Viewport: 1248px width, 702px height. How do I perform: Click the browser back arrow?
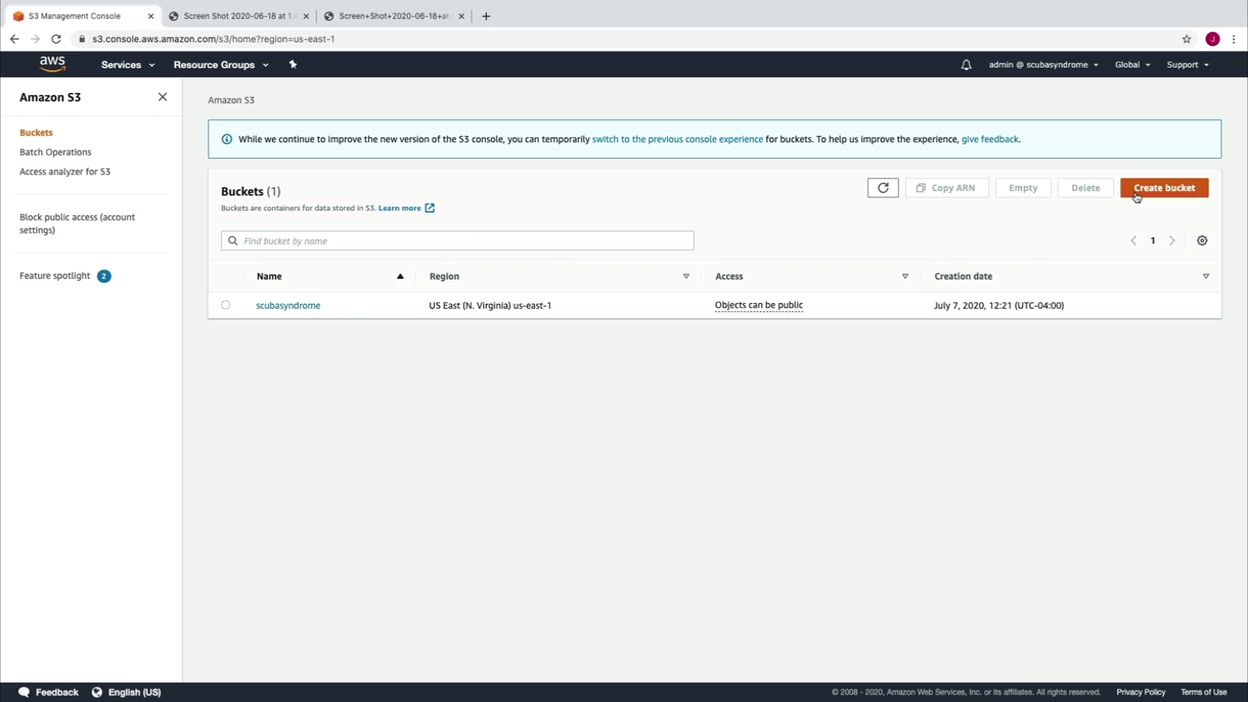pyautogui.click(x=14, y=39)
